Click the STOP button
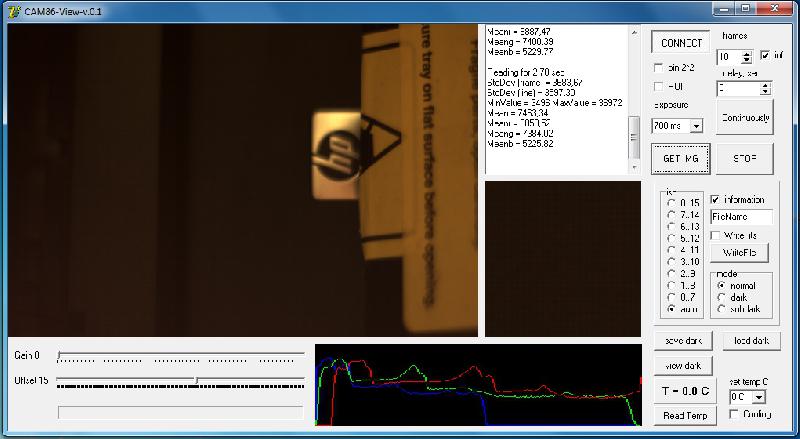The image size is (800, 439). coord(744,159)
